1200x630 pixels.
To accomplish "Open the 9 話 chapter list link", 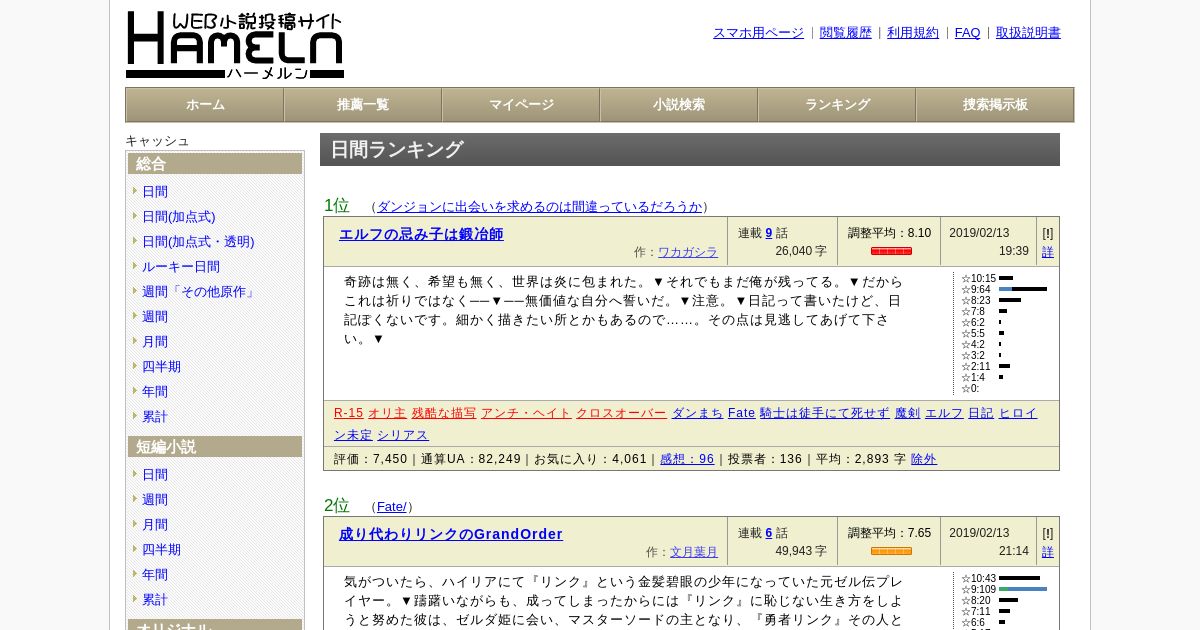I will coord(769,233).
